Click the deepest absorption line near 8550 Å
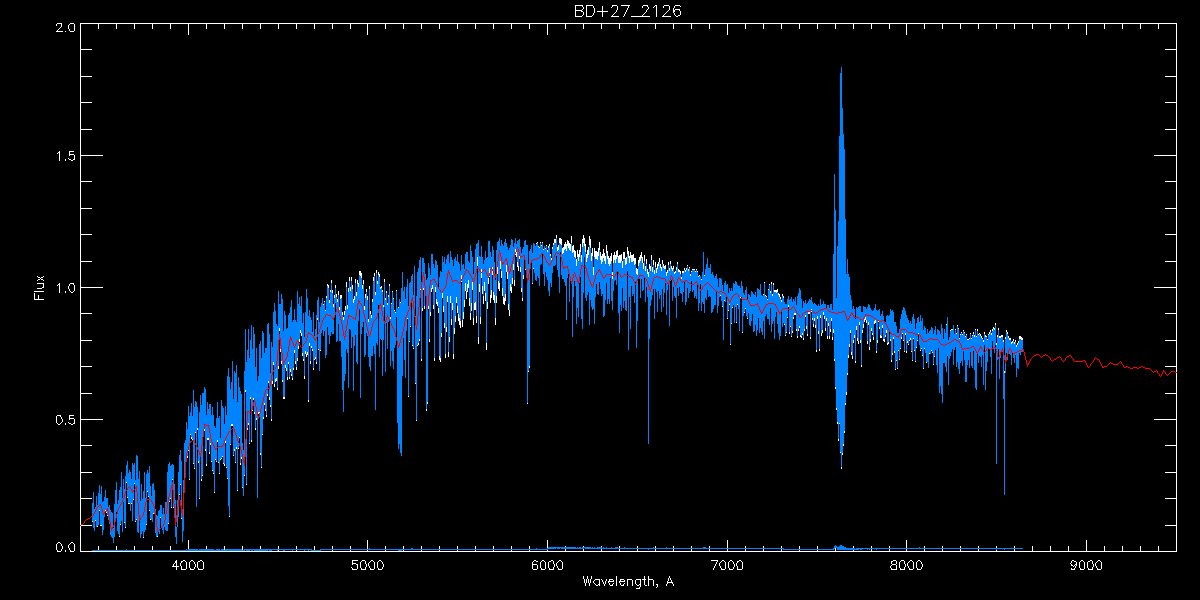 click(1004, 492)
